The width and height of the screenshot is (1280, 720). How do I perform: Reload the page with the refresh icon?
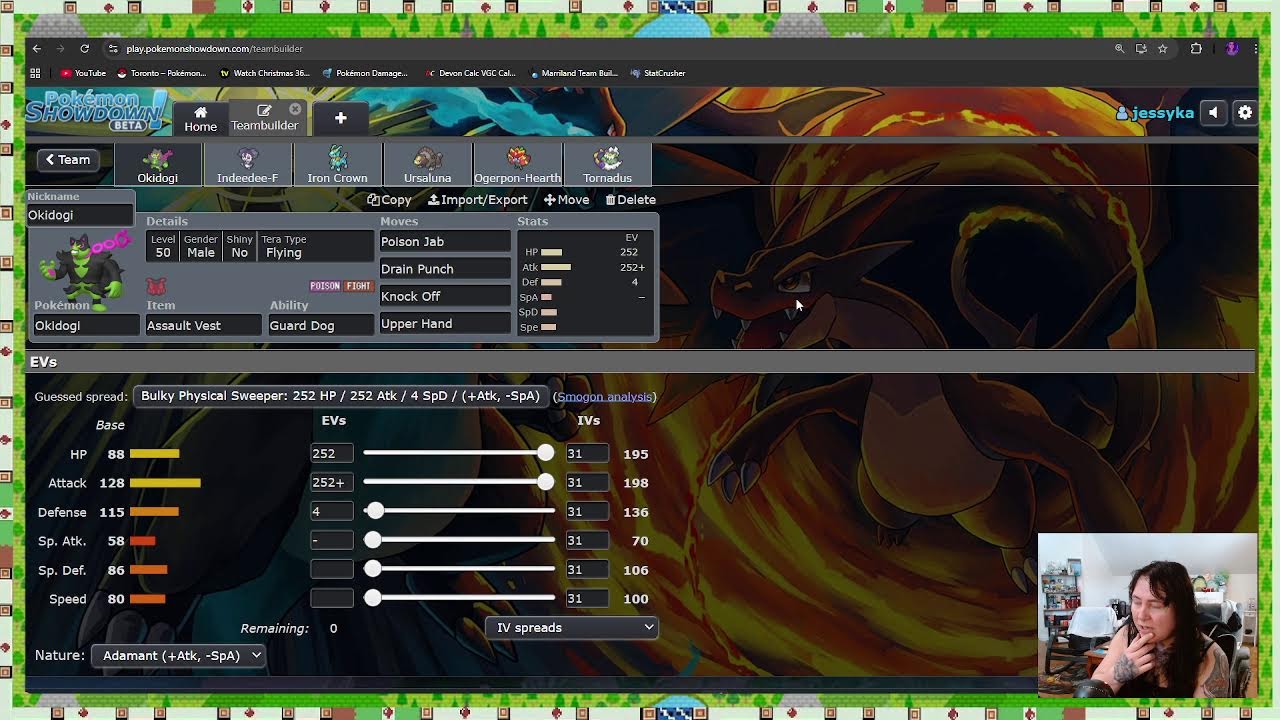[x=85, y=48]
